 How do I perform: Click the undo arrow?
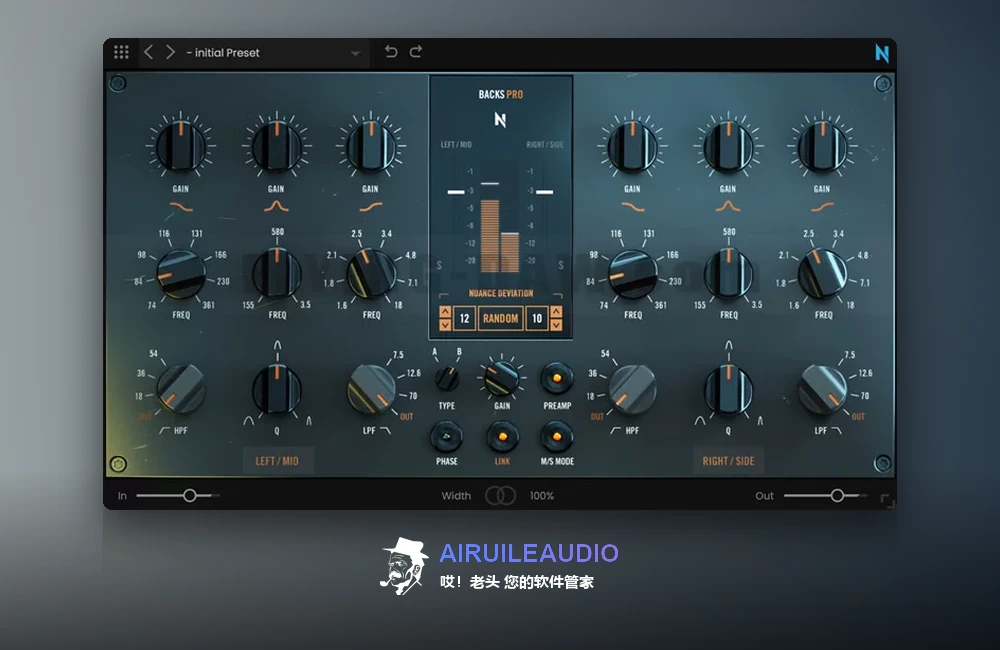391,52
